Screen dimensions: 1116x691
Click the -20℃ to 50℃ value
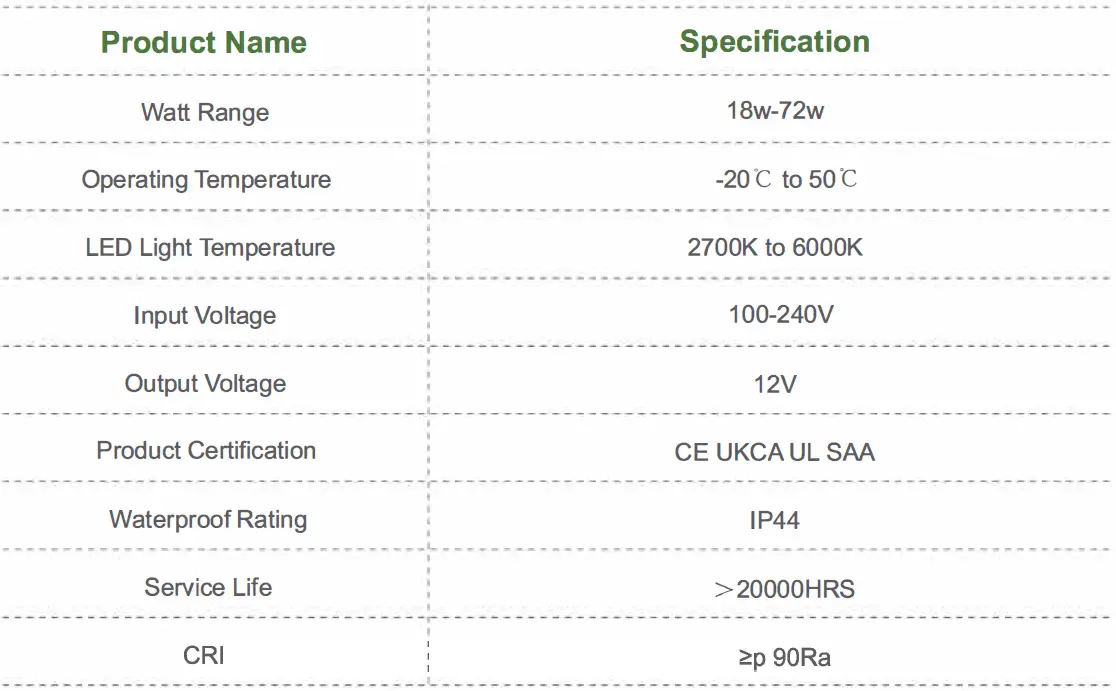(786, 180)
